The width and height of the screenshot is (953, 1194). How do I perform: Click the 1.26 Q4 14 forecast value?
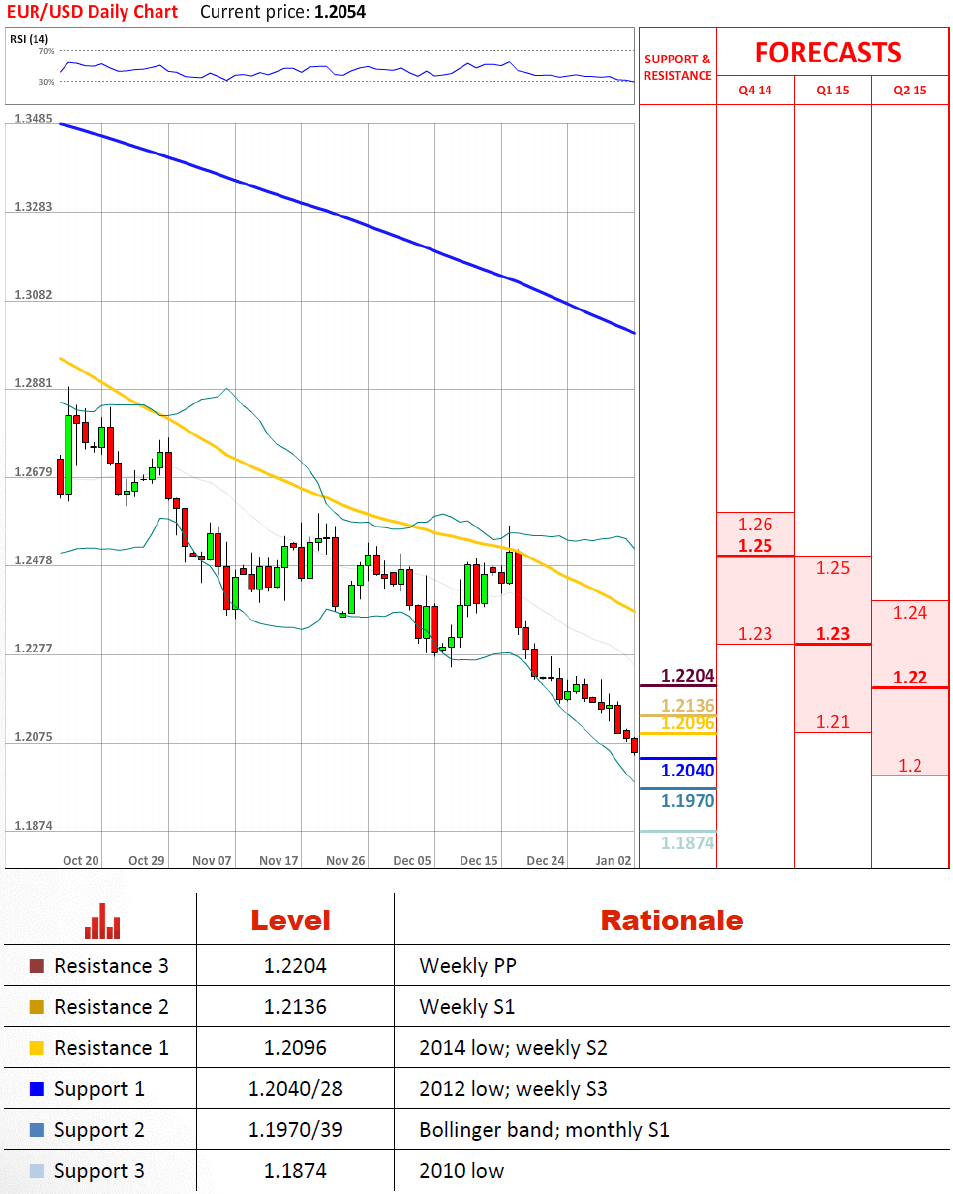755,524
